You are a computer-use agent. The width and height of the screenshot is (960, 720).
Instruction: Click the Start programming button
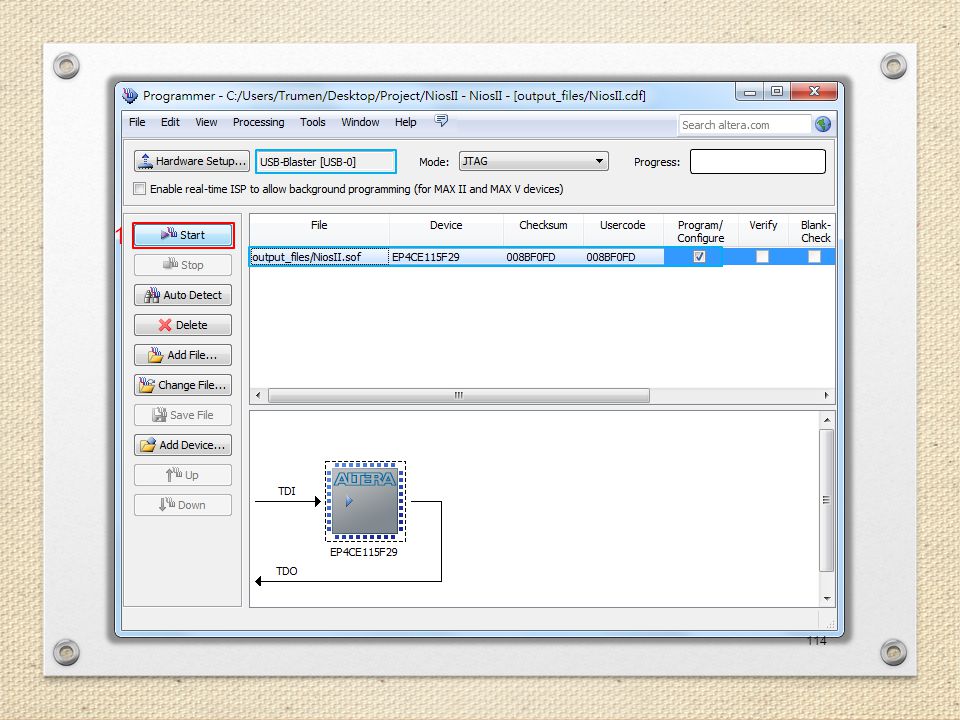pos(183,235)
